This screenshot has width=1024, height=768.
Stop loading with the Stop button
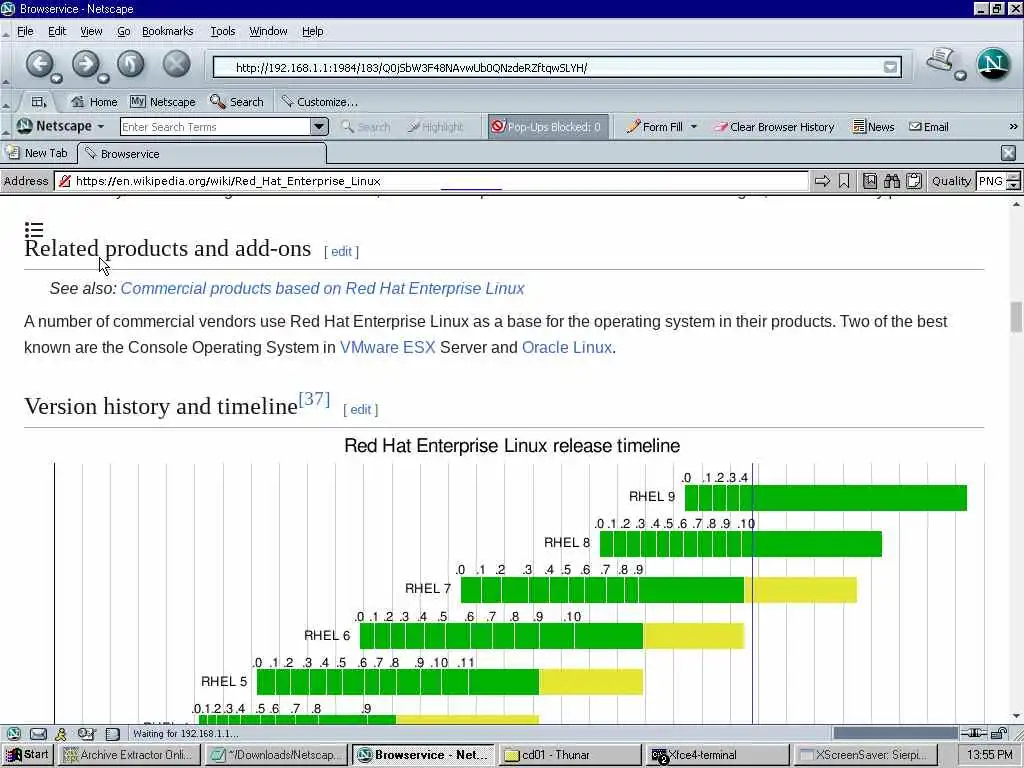point(176,64)
